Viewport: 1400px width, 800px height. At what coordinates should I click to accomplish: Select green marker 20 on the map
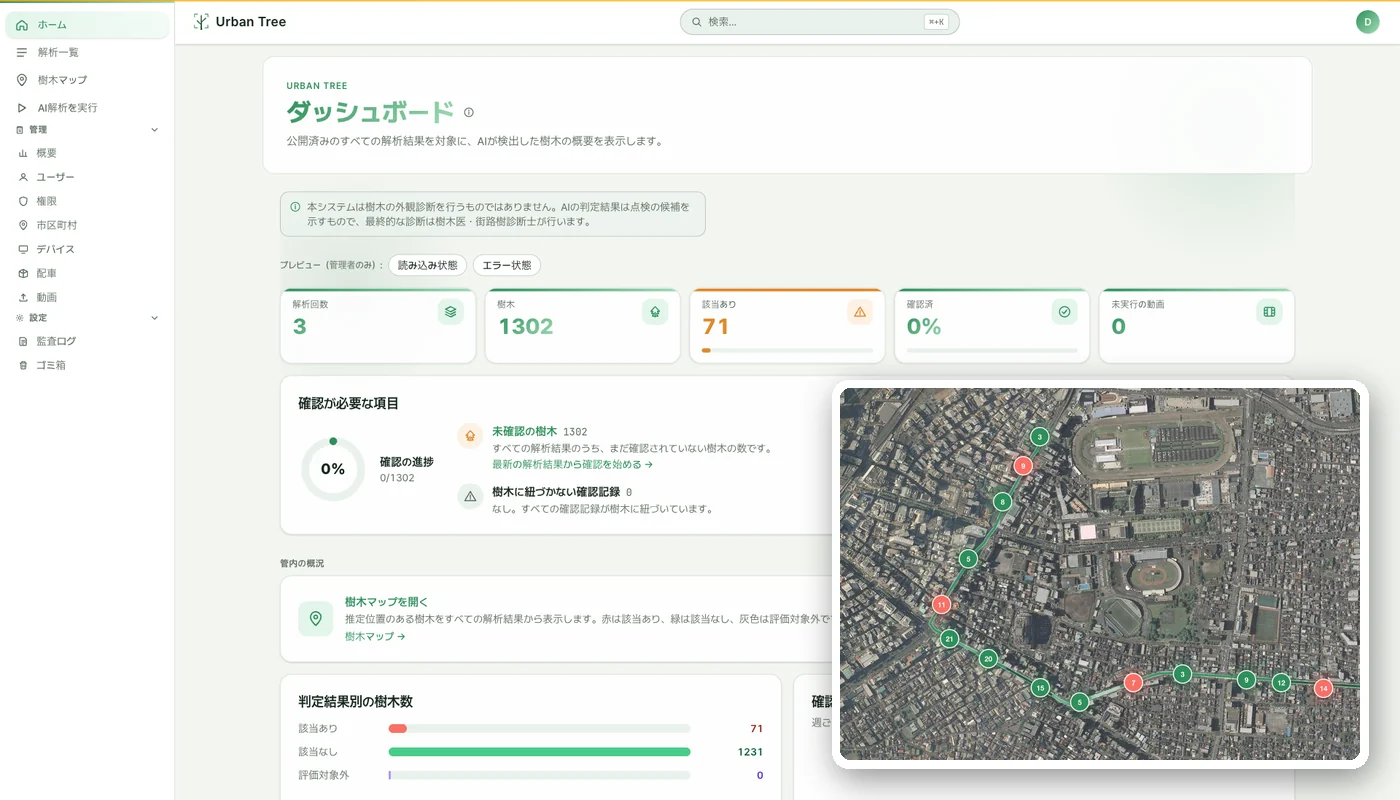pyautogui.click(x=988, y=658)
